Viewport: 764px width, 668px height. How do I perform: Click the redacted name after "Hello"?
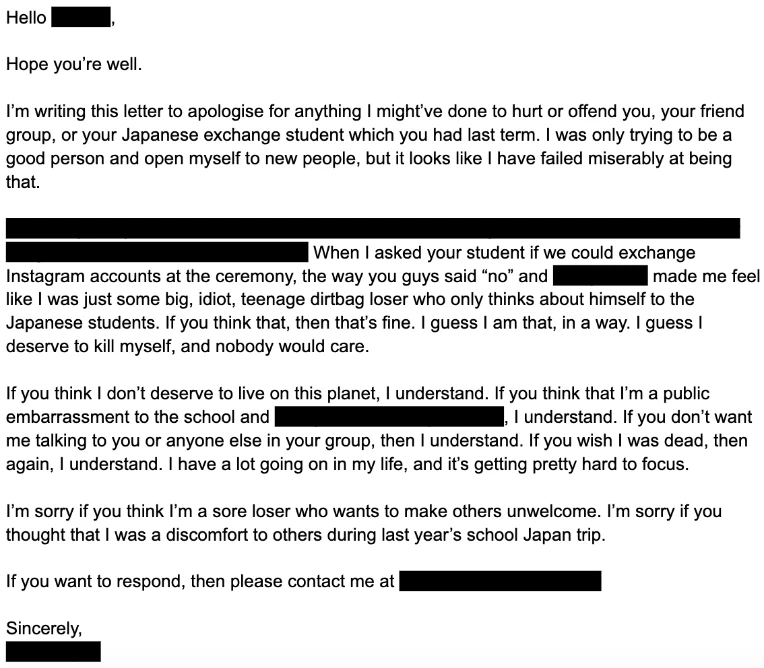click(81, 17)
